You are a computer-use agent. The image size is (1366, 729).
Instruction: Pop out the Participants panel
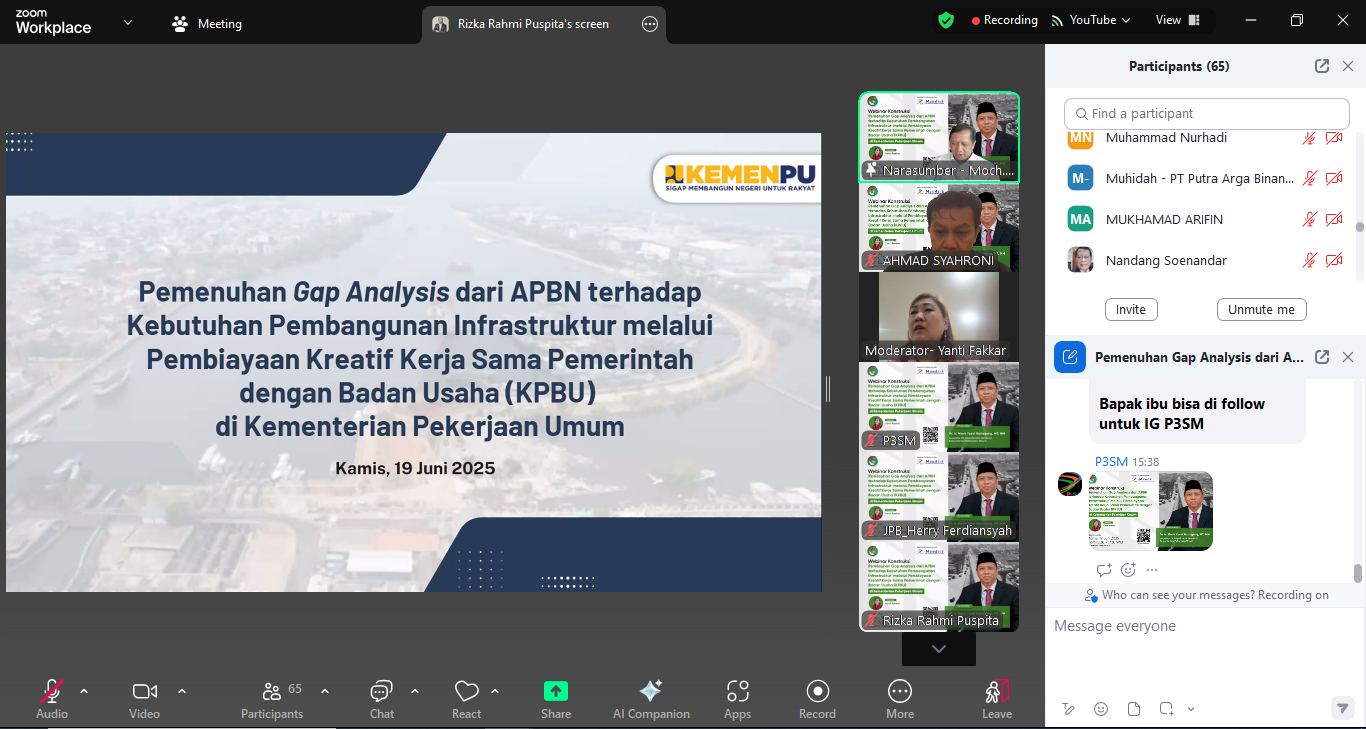click(1322, 66)
